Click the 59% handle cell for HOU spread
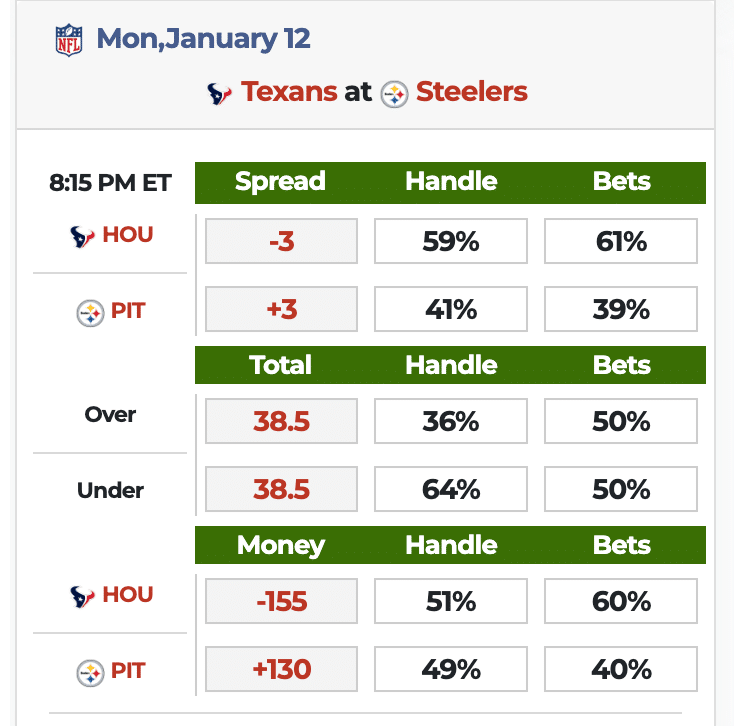This screenshot has height=726, width=734. pyautogui.click(x=451, y=241)
